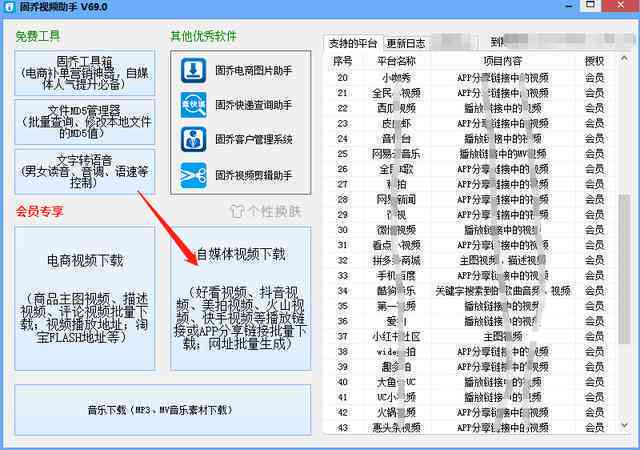The image size is (640, 450).
Task: Click scroll up arrow of platform list
Action: (624, 59)
